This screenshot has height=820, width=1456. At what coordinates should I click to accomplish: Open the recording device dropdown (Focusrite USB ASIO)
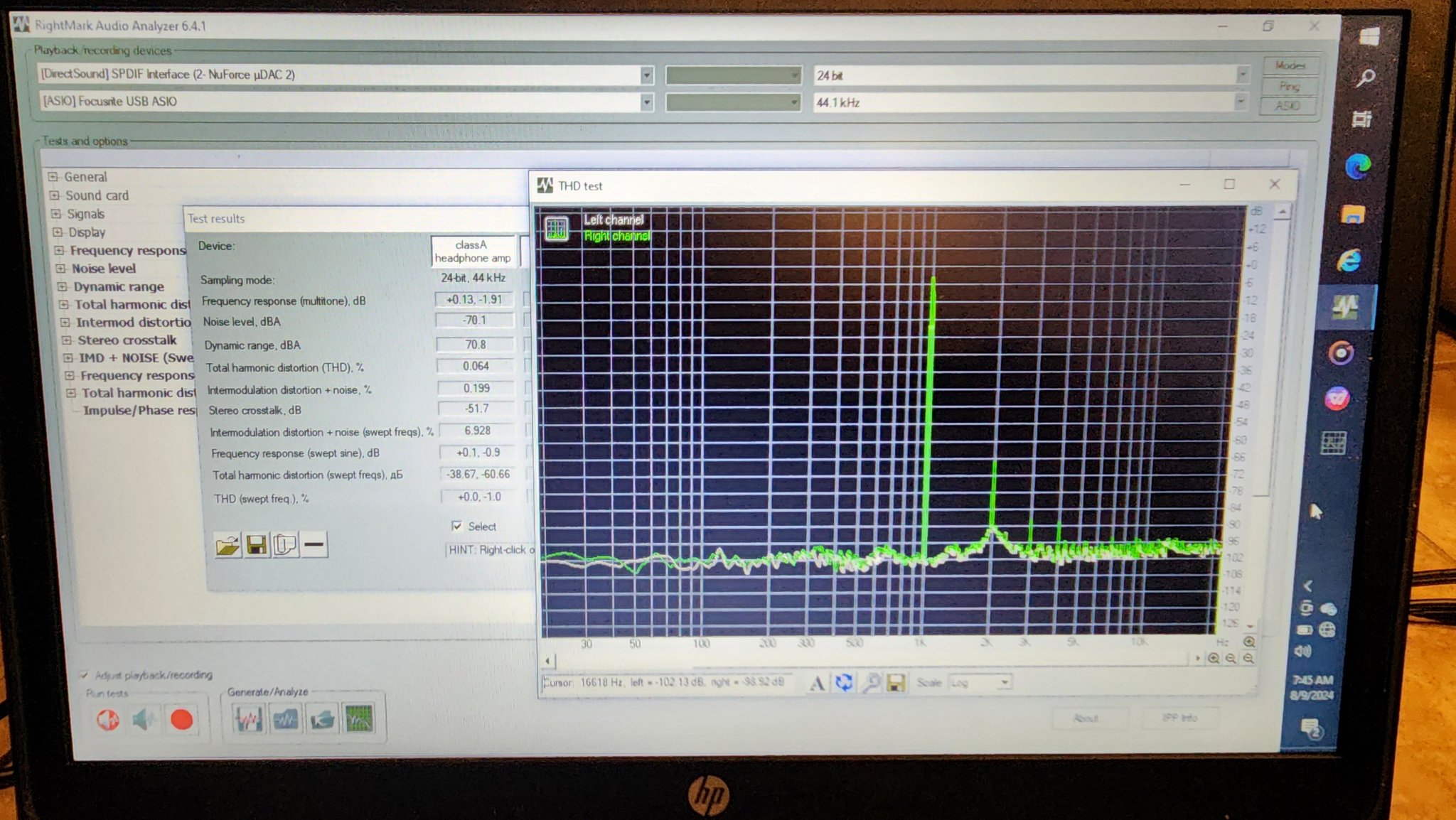(647, 102)
